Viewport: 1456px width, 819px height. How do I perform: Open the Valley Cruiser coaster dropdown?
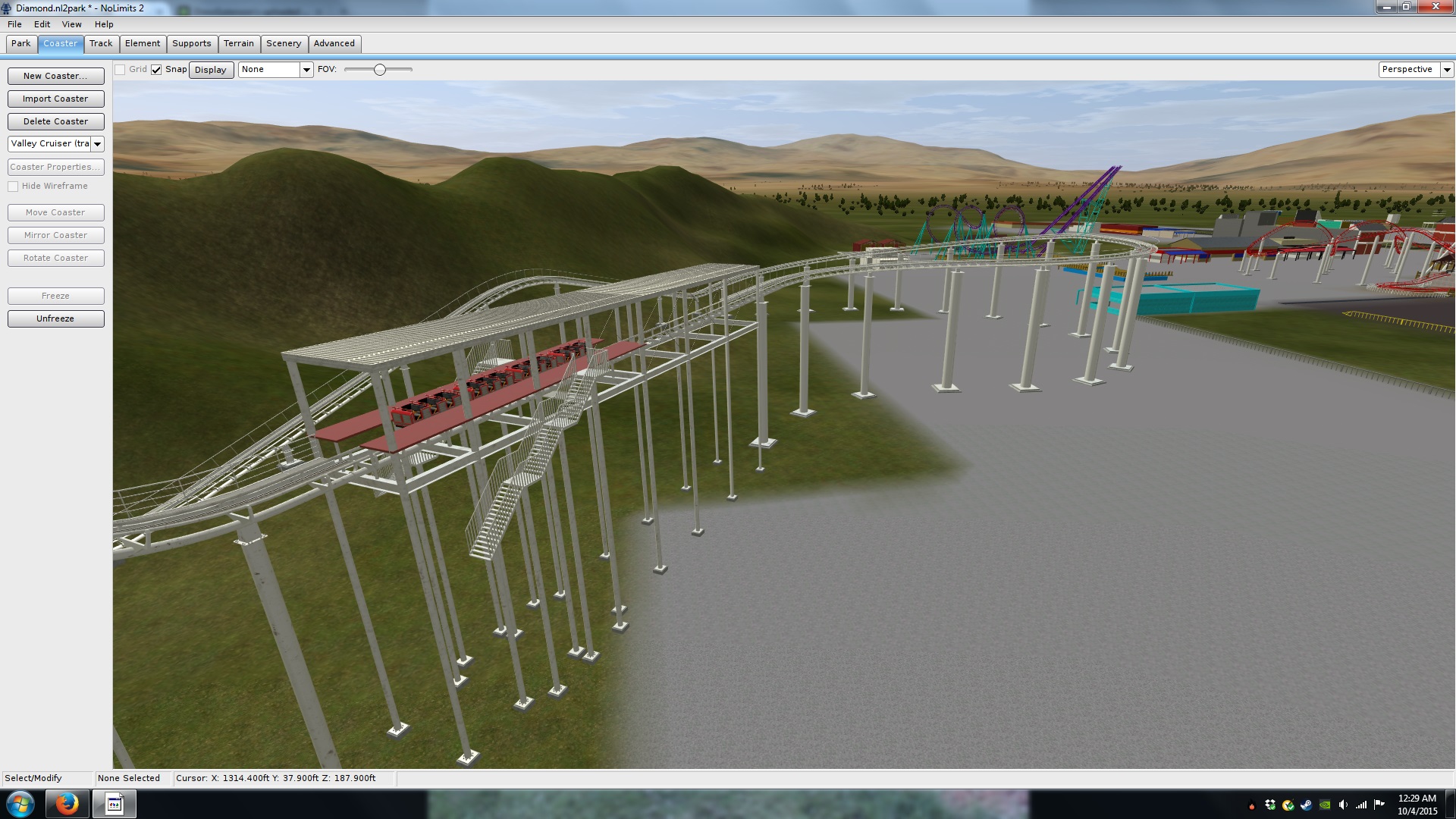pos(97,144)
